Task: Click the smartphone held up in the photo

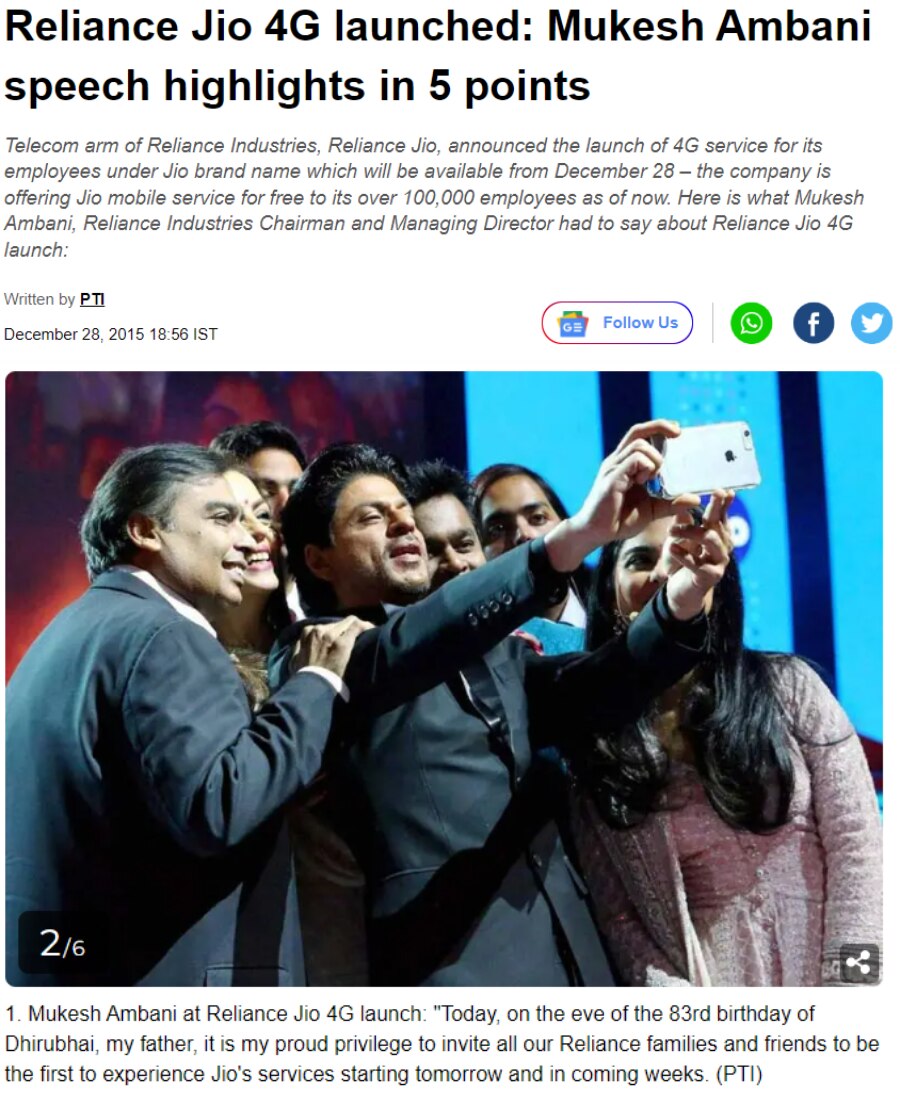Action: (x=705, y=460)
